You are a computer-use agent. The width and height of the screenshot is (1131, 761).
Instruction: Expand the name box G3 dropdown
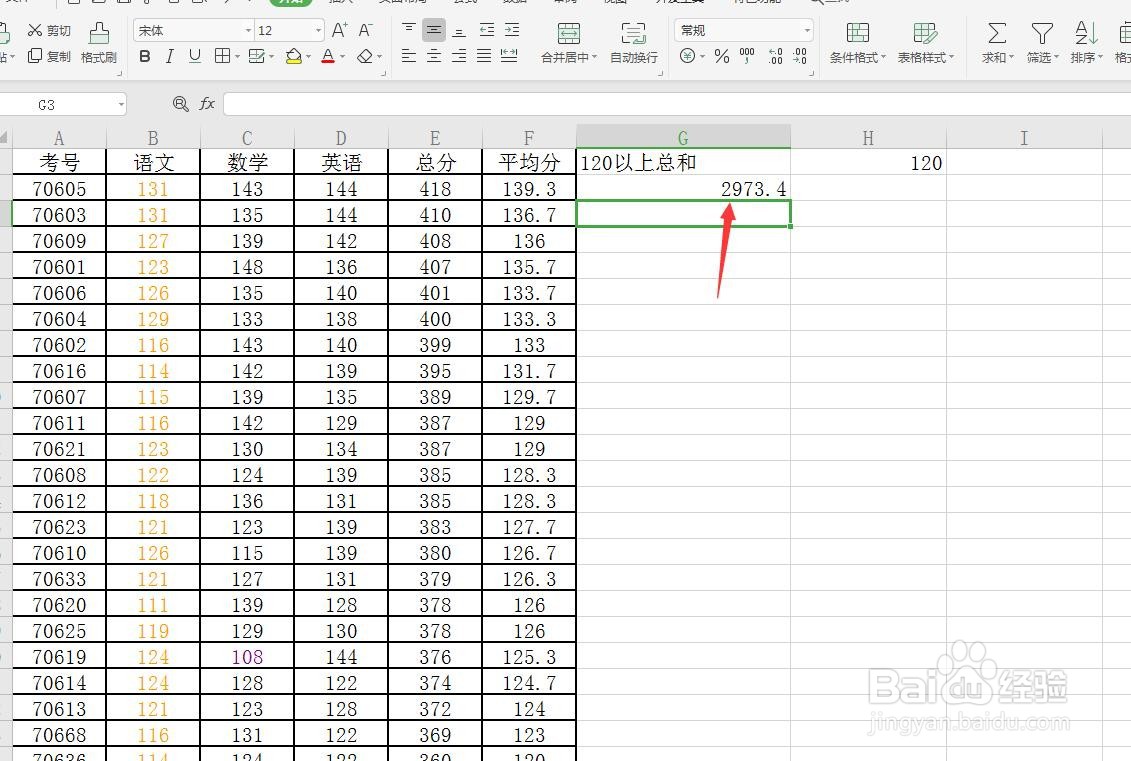(x=120, y=105)
